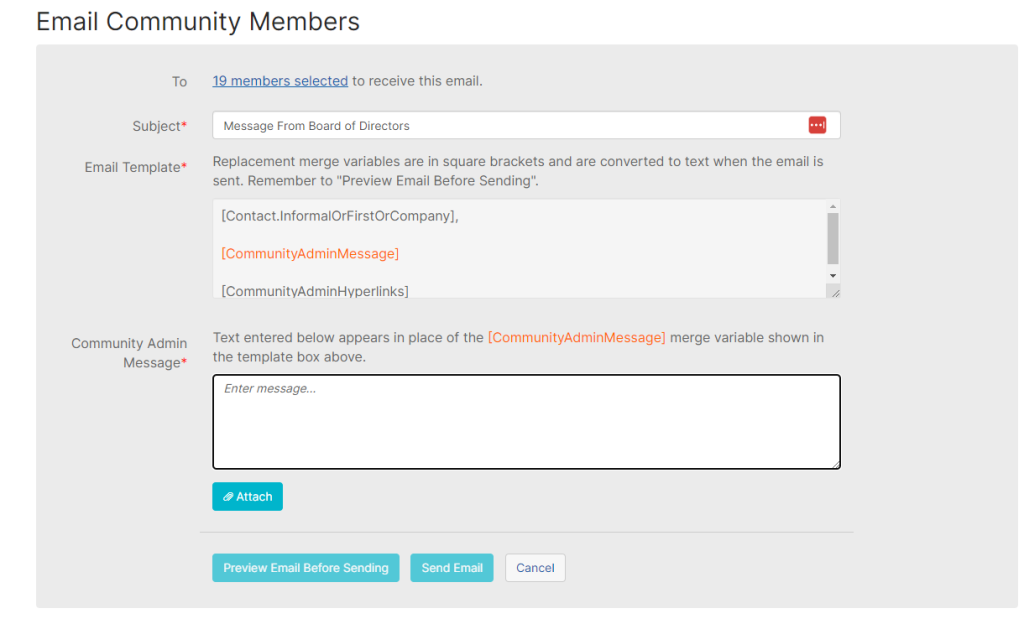This screenshot has height=624, width=1024.
Task: Click orange [CommunityAdminMessage] in template box
Action: click(x=310, y=253)
